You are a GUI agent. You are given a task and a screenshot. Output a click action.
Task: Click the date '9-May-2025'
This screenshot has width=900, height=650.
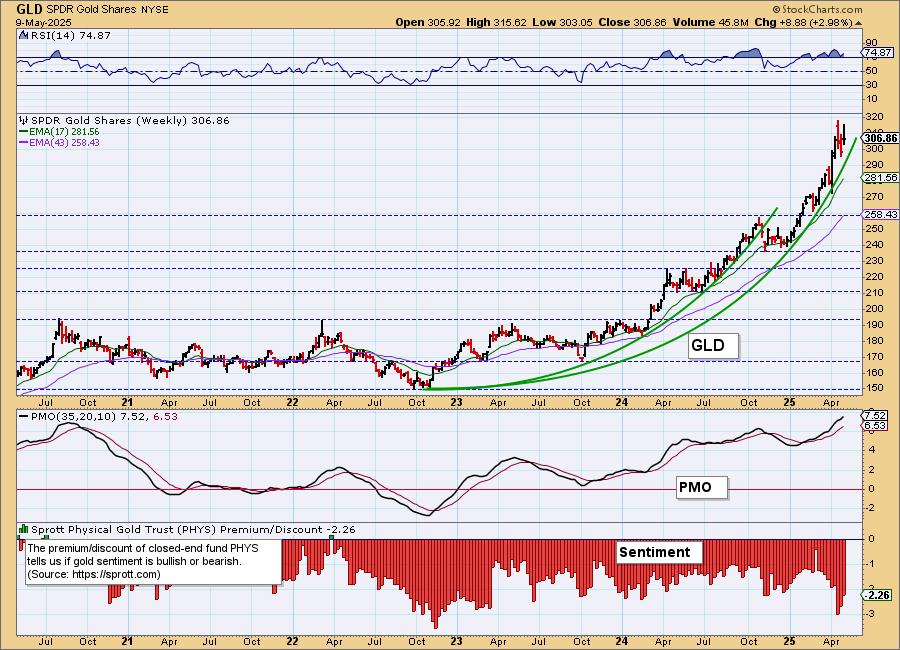(x=44, y=22)
